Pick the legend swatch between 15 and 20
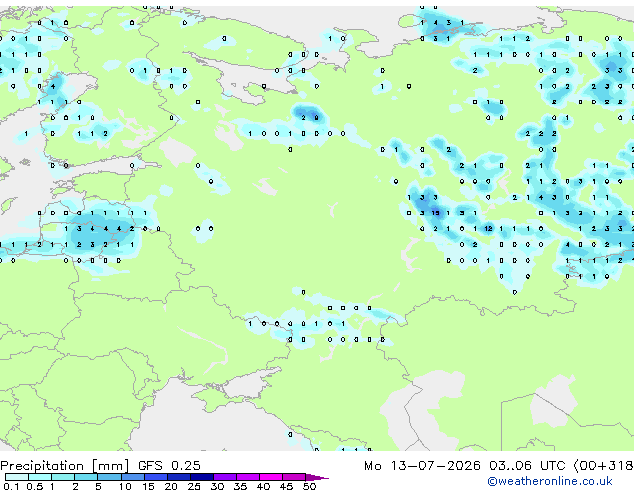Viewport: 634px width, 490px height. click(155, 477)
